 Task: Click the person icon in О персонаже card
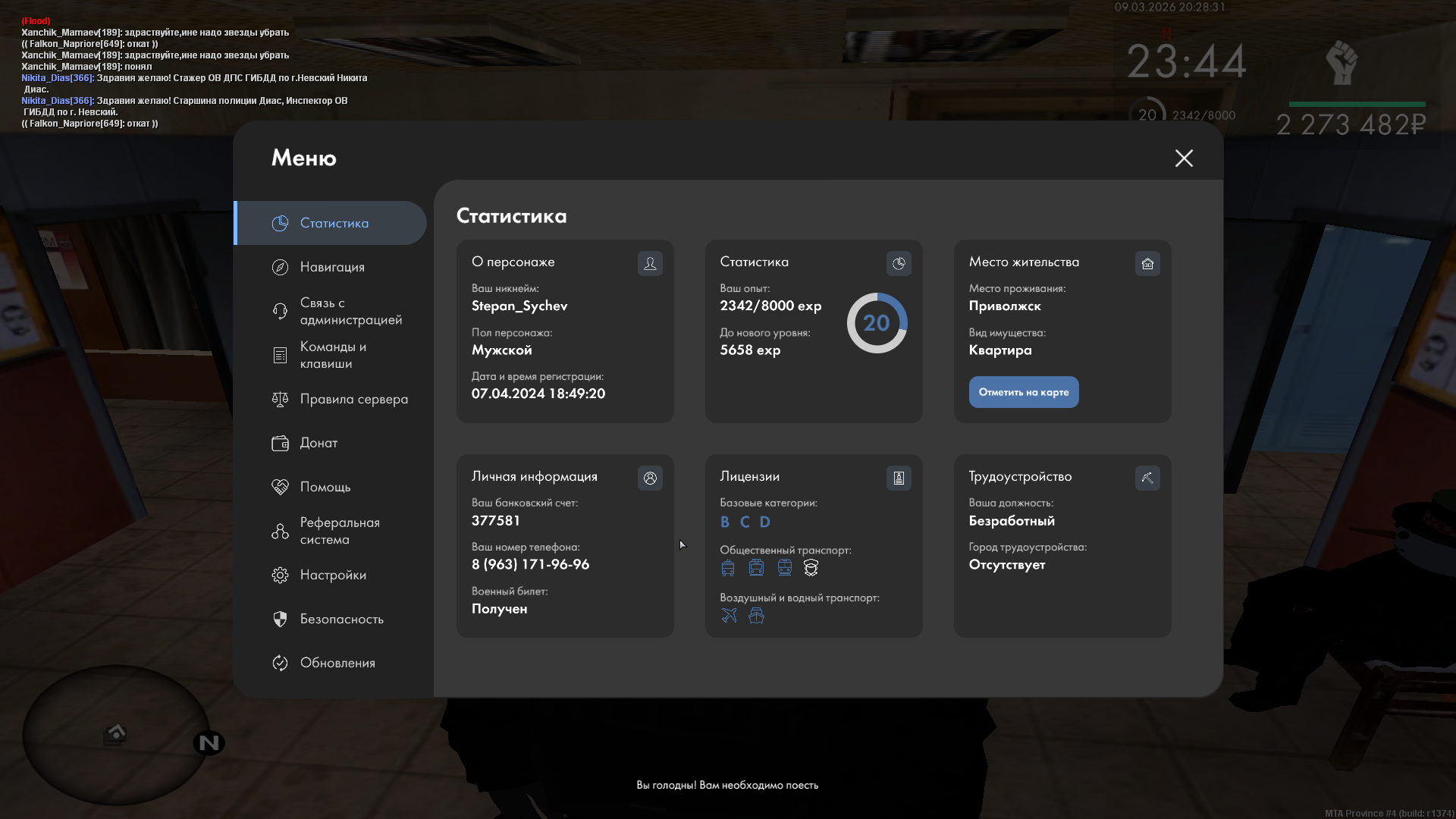click(x=650, y=263)
